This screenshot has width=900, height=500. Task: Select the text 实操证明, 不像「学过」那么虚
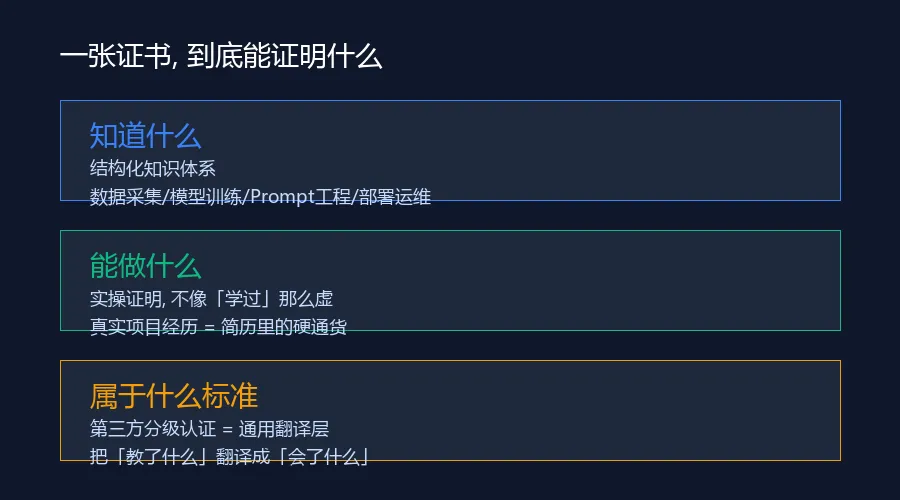pos(211,299)
